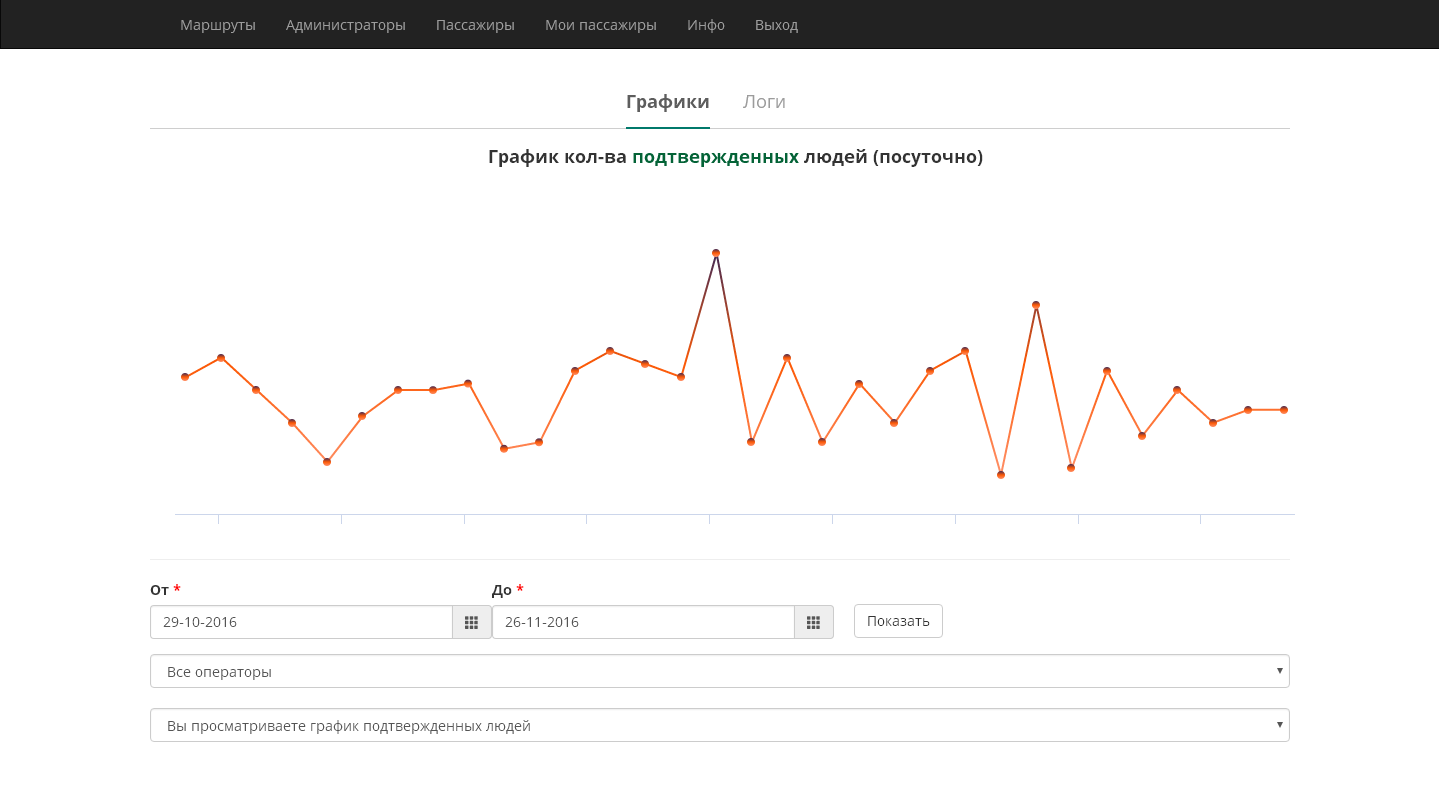Open the chart type dropdown showing подтвержденных людей
The height and width of the screenshot is (807, 1439).
pyautogui.click(x=720, y=725)
